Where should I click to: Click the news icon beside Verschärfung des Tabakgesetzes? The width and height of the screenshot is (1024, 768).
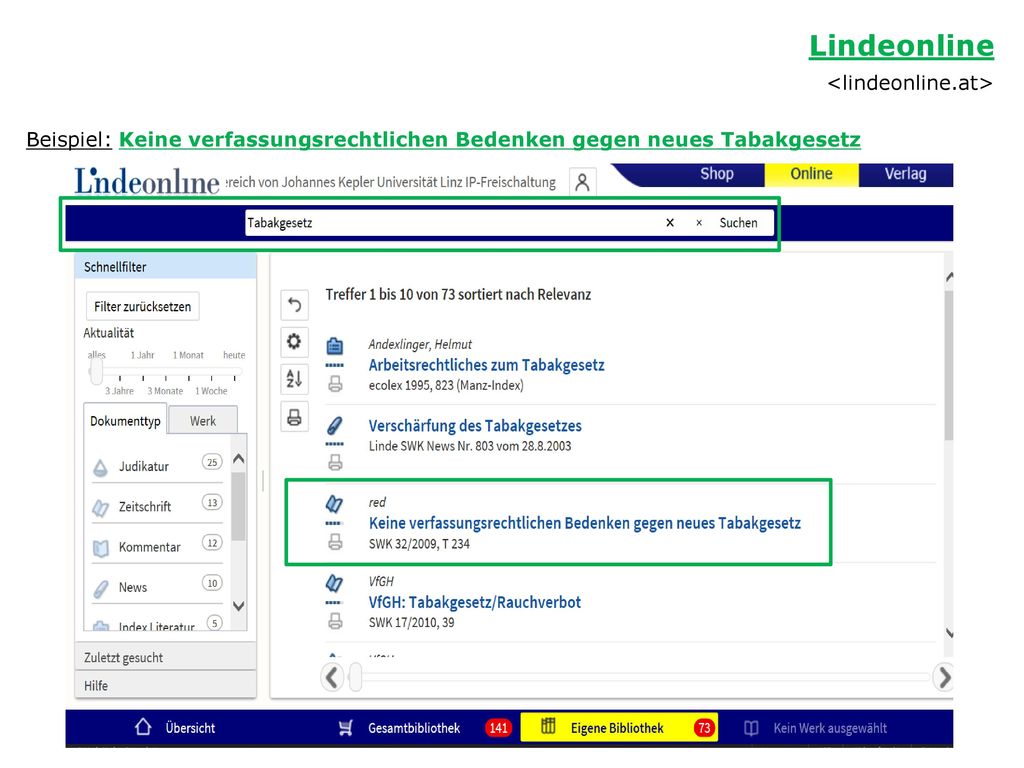[334, 426]
